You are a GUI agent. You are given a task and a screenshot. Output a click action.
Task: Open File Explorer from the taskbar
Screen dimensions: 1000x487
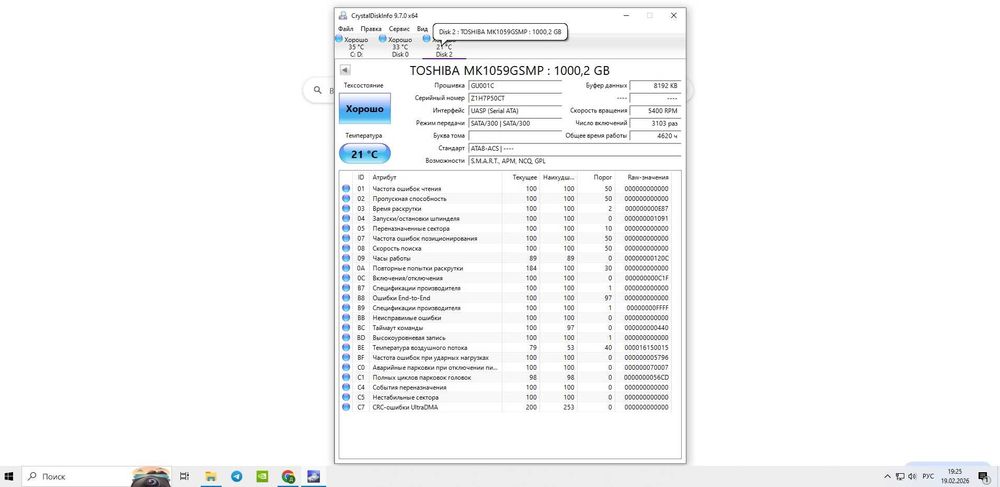pos(210,476)
